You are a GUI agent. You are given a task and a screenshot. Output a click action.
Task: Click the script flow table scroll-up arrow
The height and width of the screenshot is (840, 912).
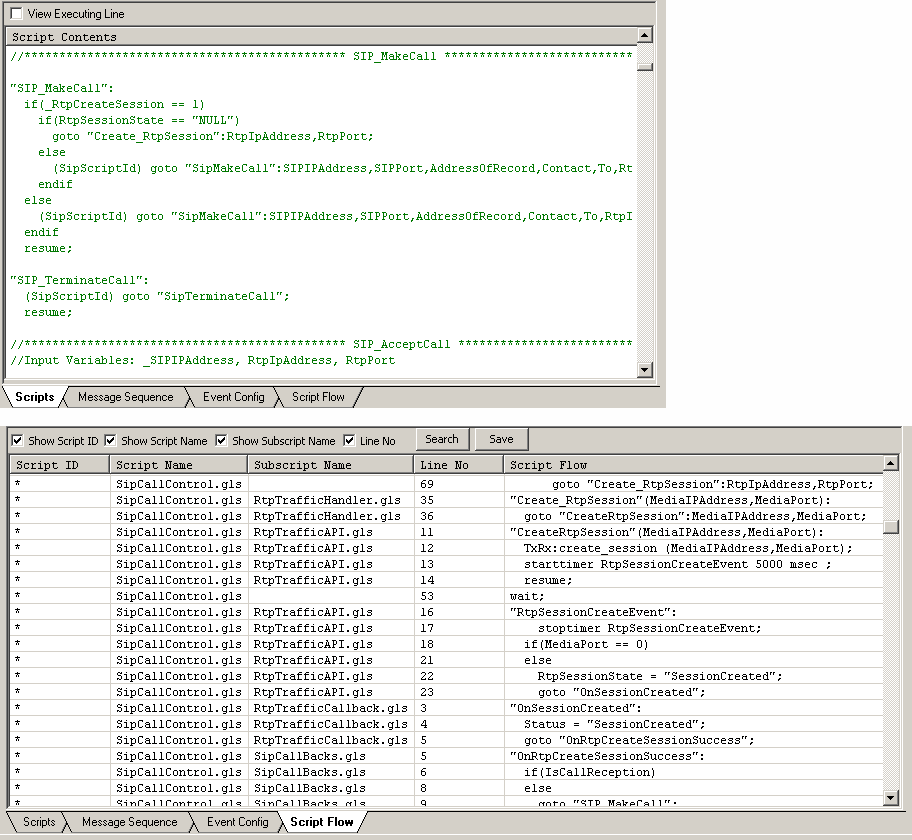890,463
